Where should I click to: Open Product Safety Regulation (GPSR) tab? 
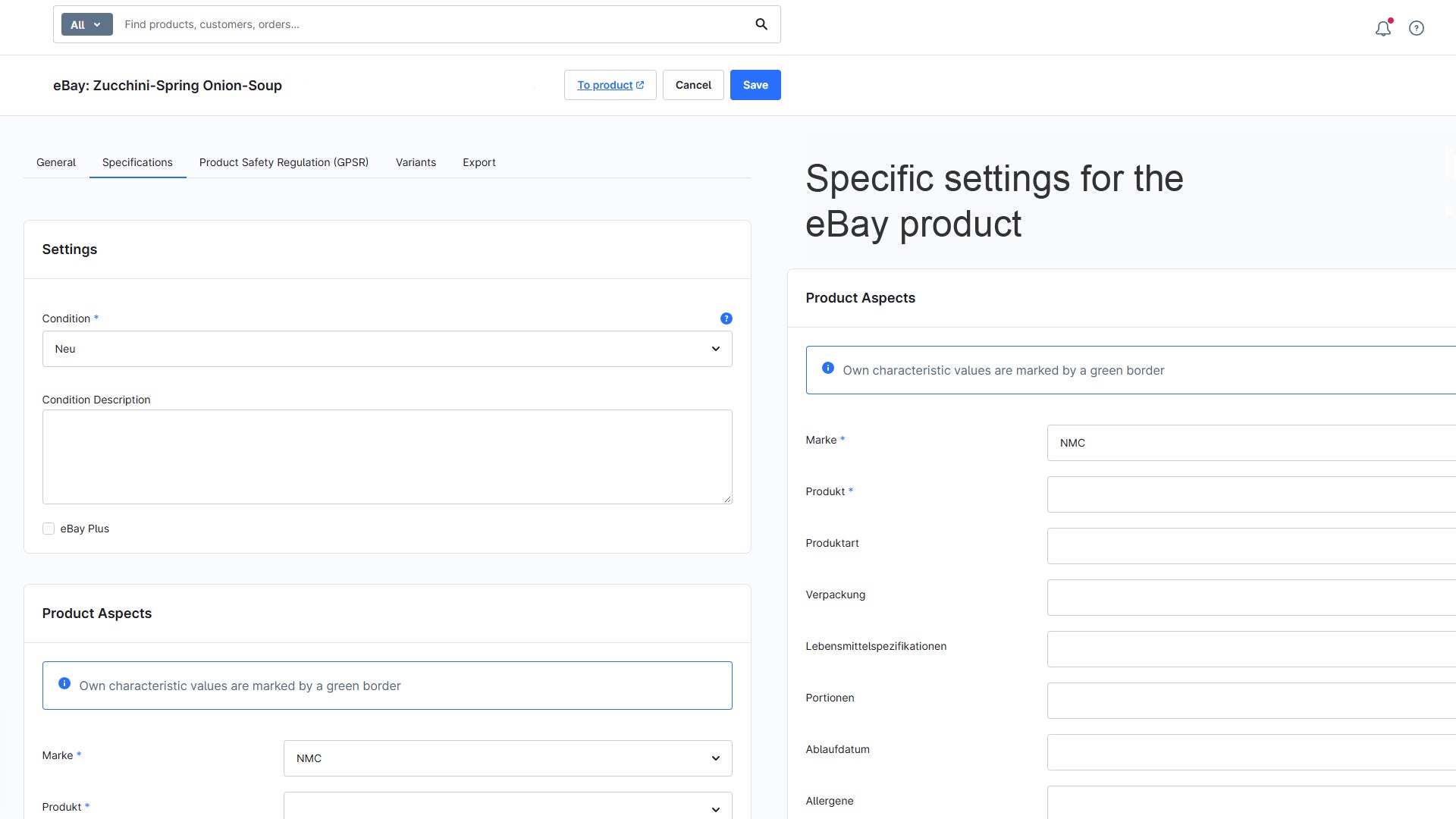pyautogui.click(x=284, y=162)
